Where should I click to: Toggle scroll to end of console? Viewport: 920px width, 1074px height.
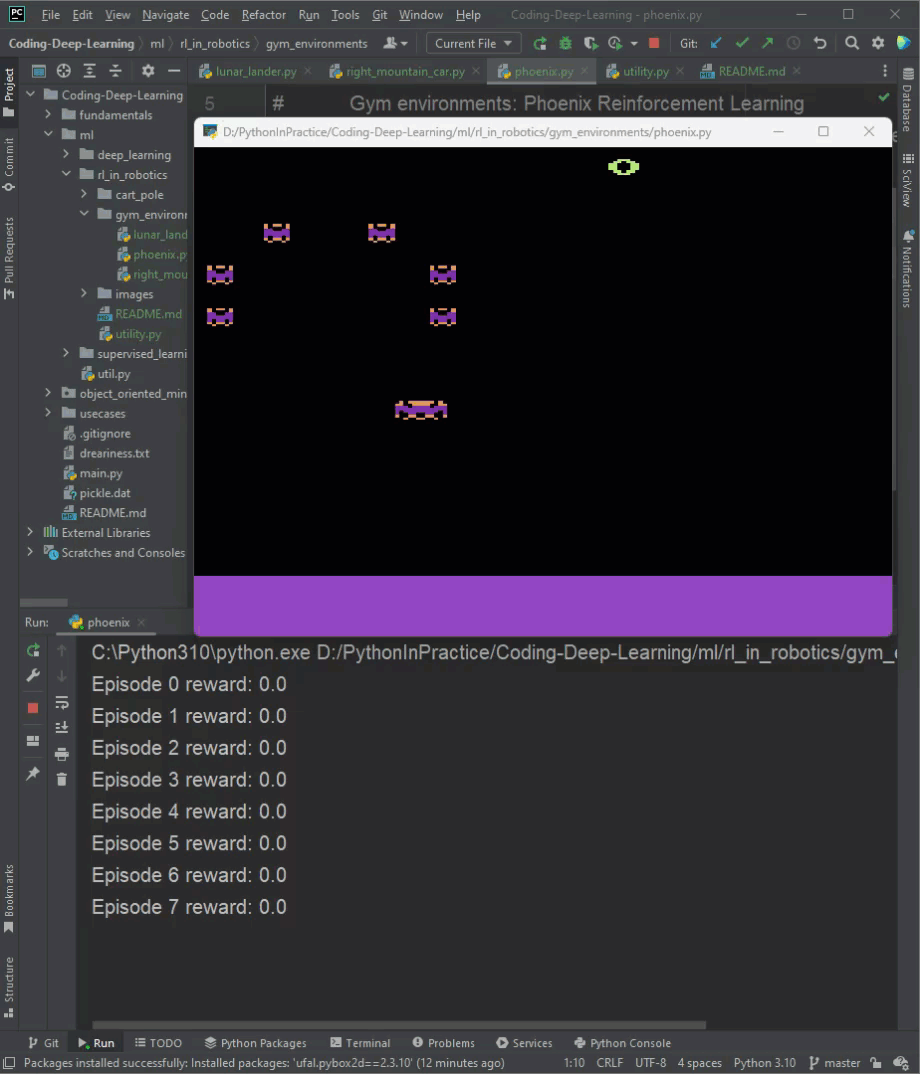point(62,727)
